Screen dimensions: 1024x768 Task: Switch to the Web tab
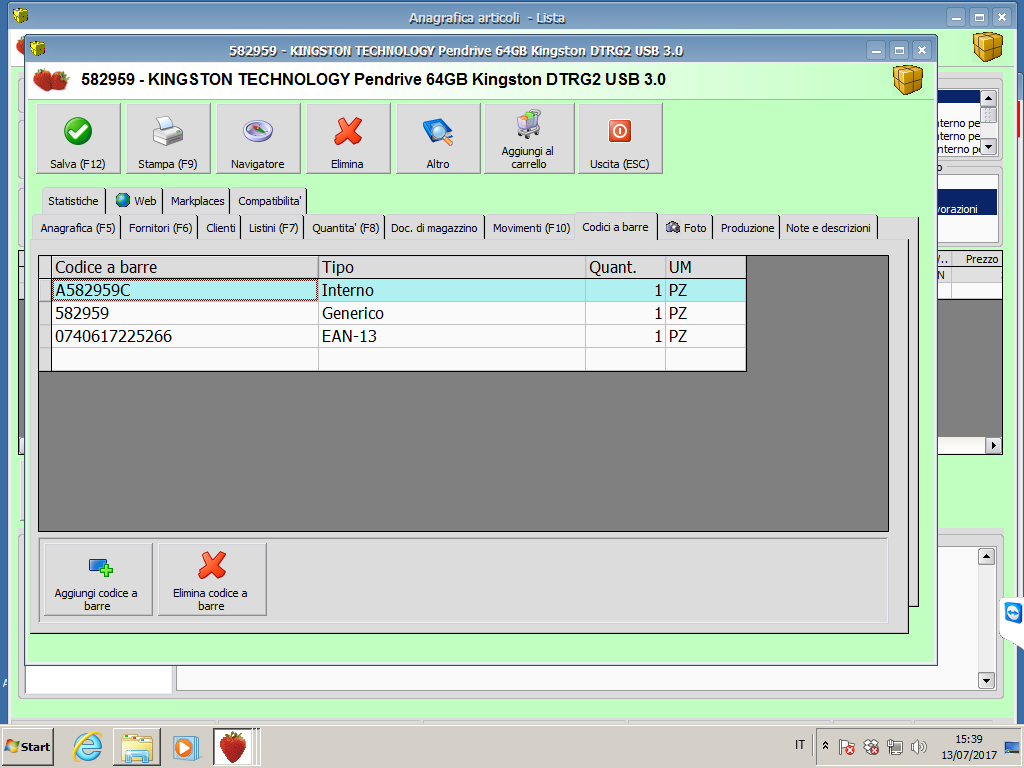[136, 201]
